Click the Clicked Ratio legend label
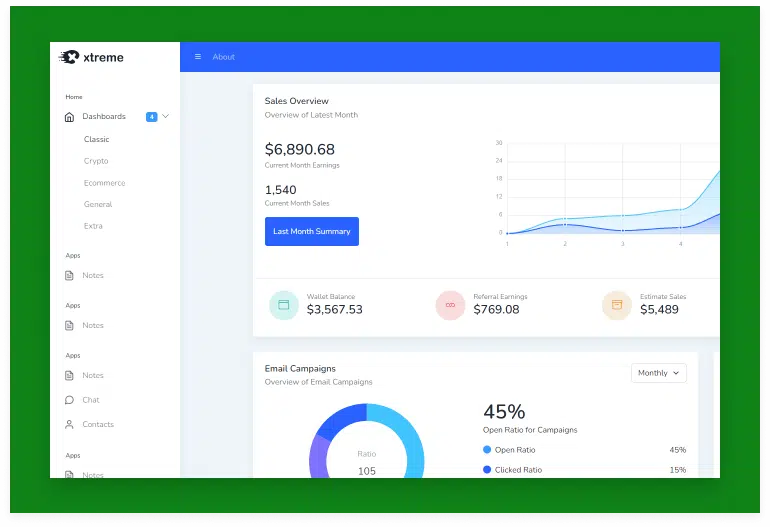This screenshot has width=770, height=527. pyautogui.click(x=518, y=470)
